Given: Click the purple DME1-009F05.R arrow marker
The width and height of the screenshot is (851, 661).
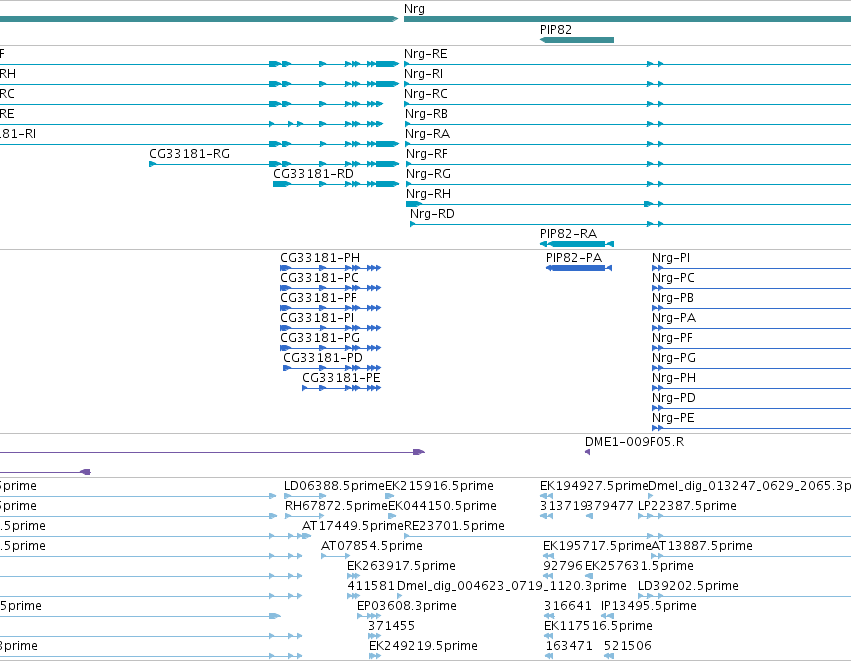Looking at the screenshot, I should [587, 452].
